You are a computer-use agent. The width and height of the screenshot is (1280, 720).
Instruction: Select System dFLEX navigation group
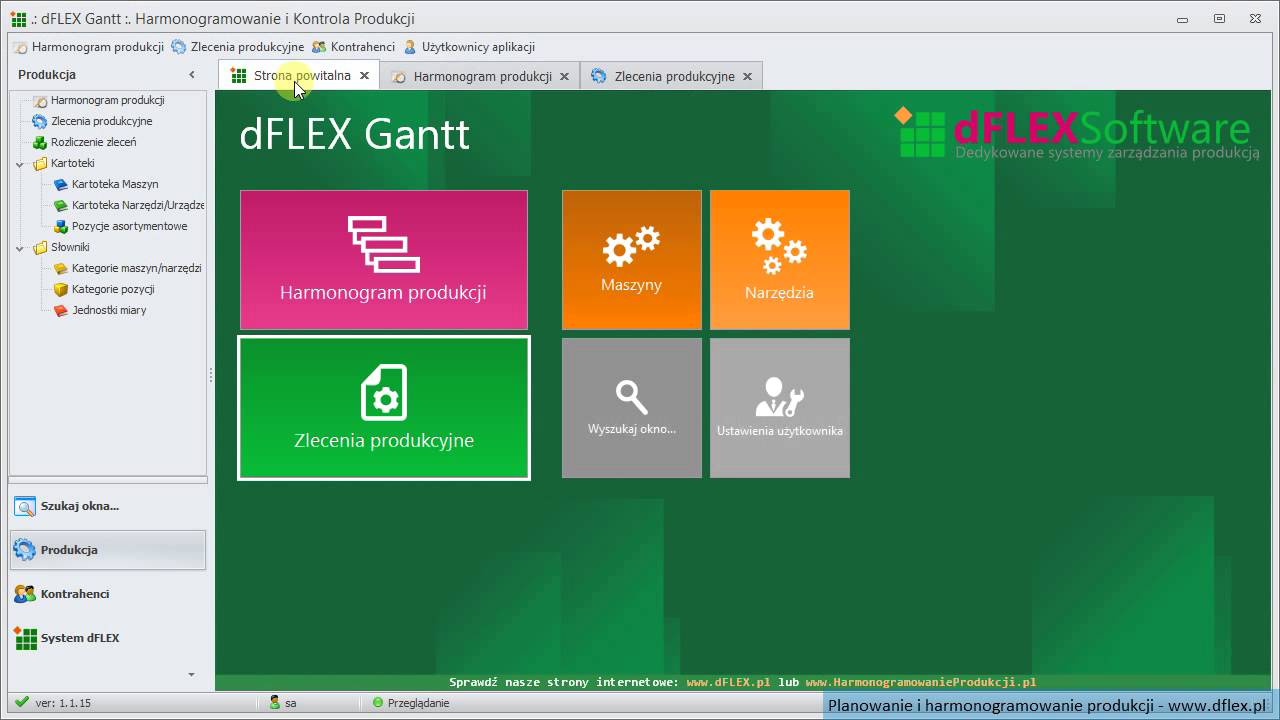[108, 638]
